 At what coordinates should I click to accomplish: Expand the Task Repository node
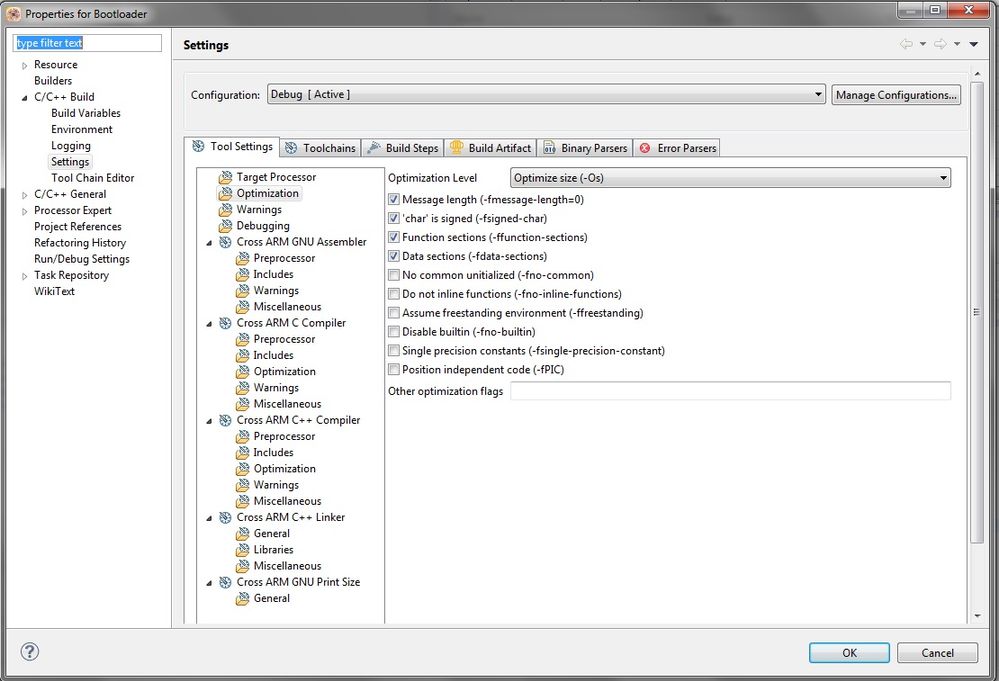24,276
